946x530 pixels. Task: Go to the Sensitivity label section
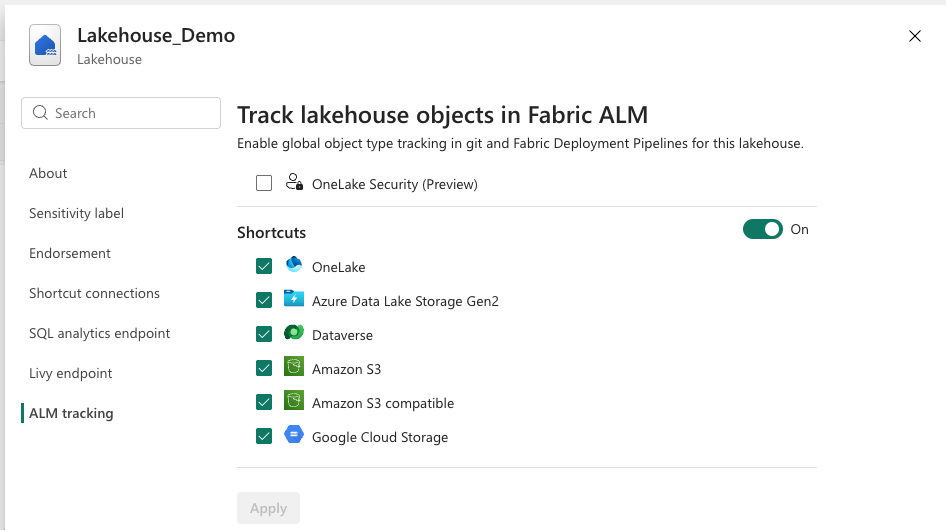pyautogui.click(x=76, y=213)
